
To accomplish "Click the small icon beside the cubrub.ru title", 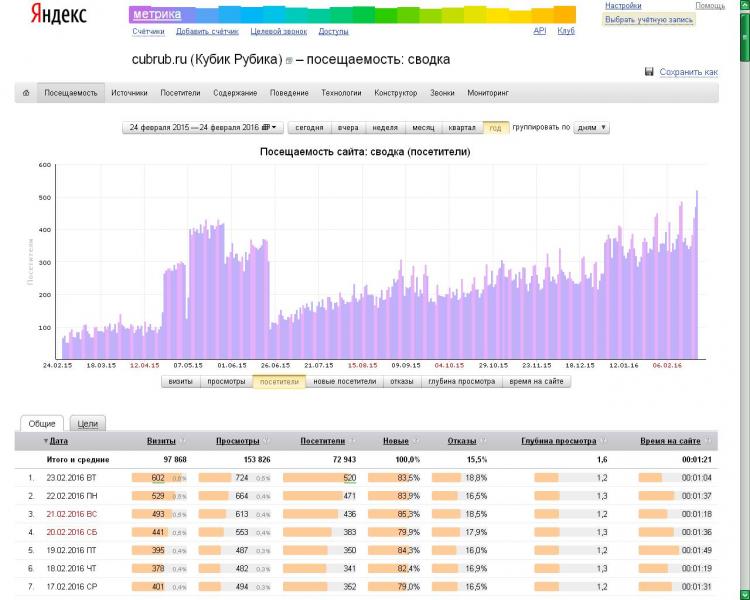I will coord(289,61).
